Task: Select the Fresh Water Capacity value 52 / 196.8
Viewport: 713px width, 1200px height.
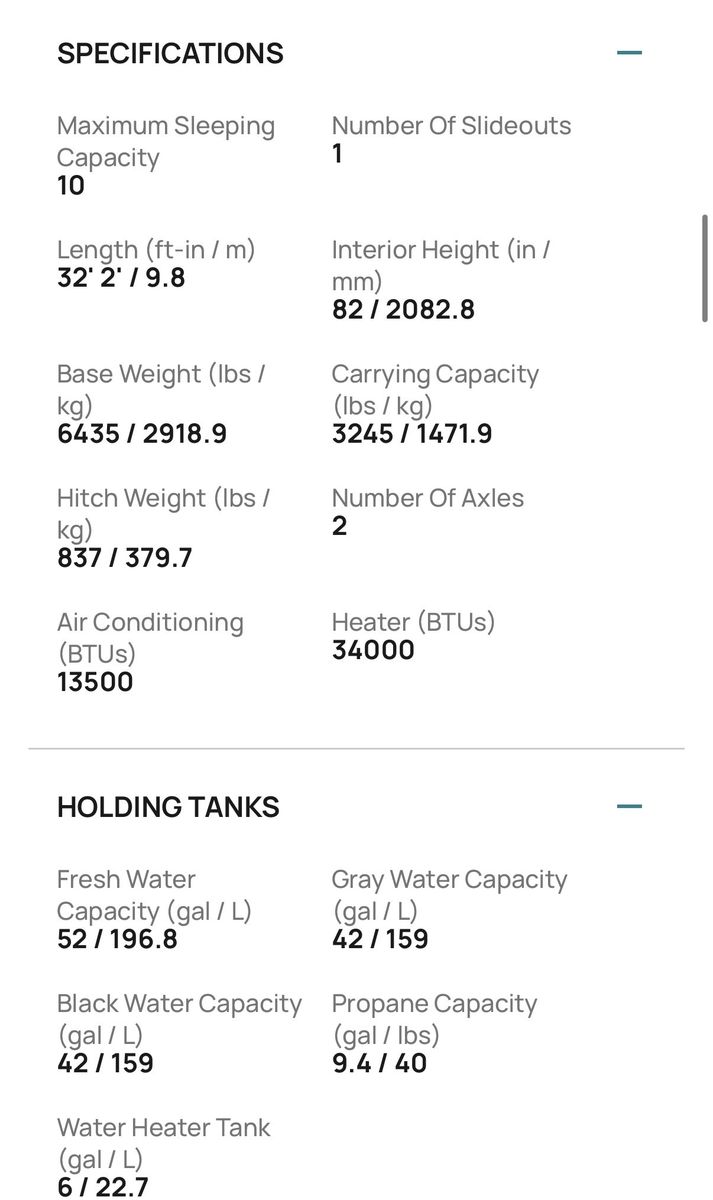Action: [x=117, y=939]
